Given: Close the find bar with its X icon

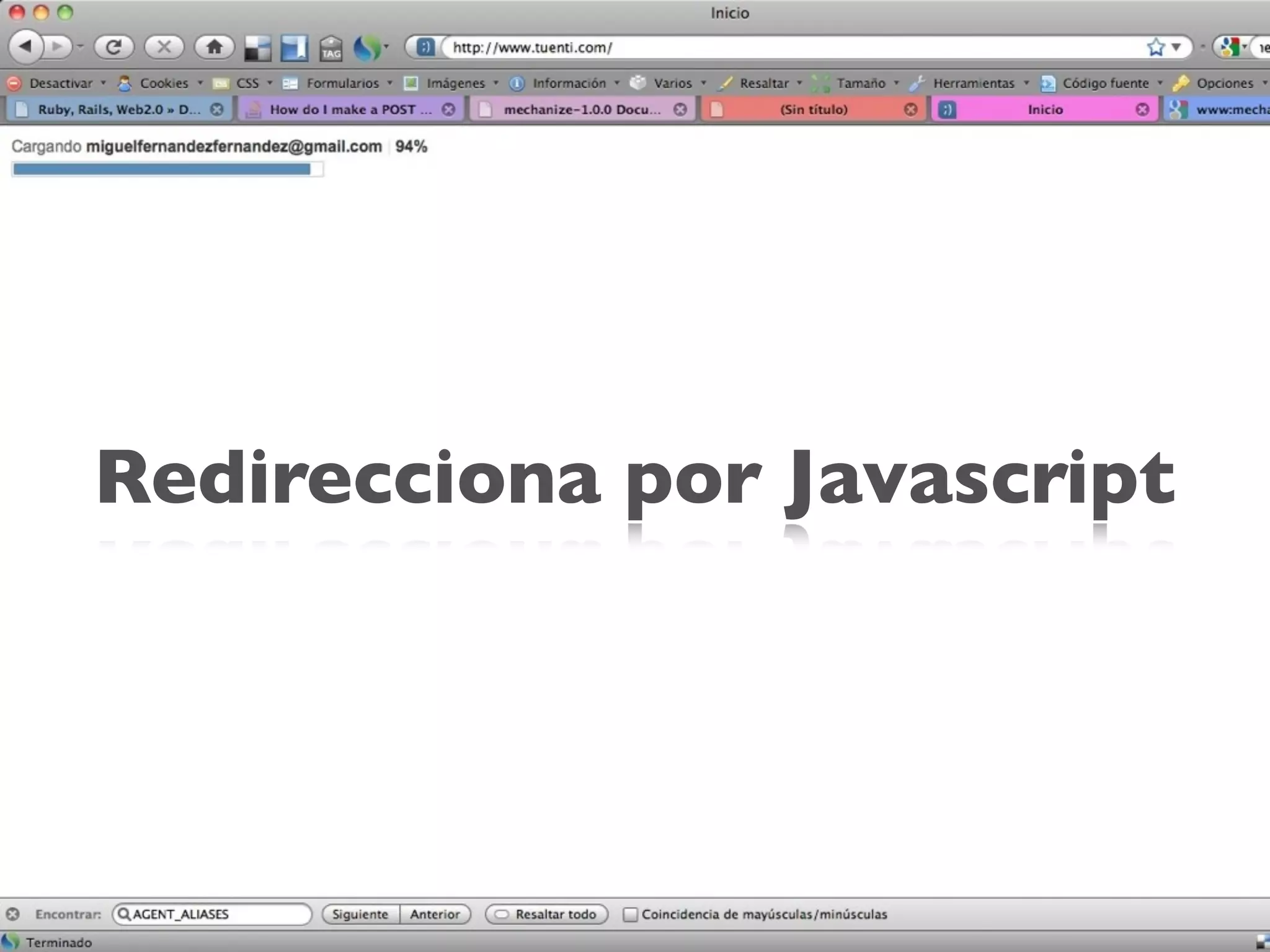Looking at the screenshot, I should (12, 914).
